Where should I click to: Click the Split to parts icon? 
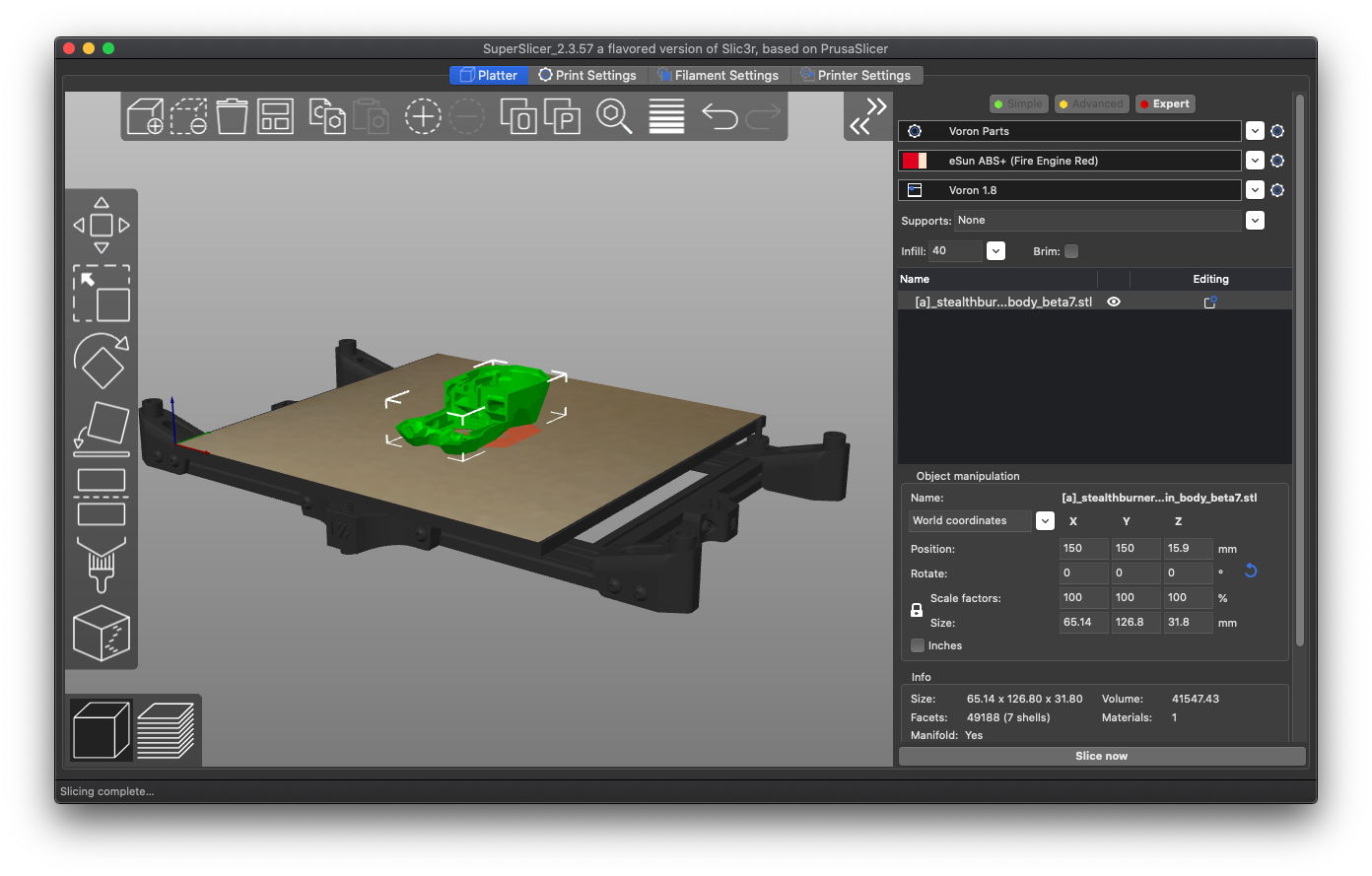tap(563, 116)
